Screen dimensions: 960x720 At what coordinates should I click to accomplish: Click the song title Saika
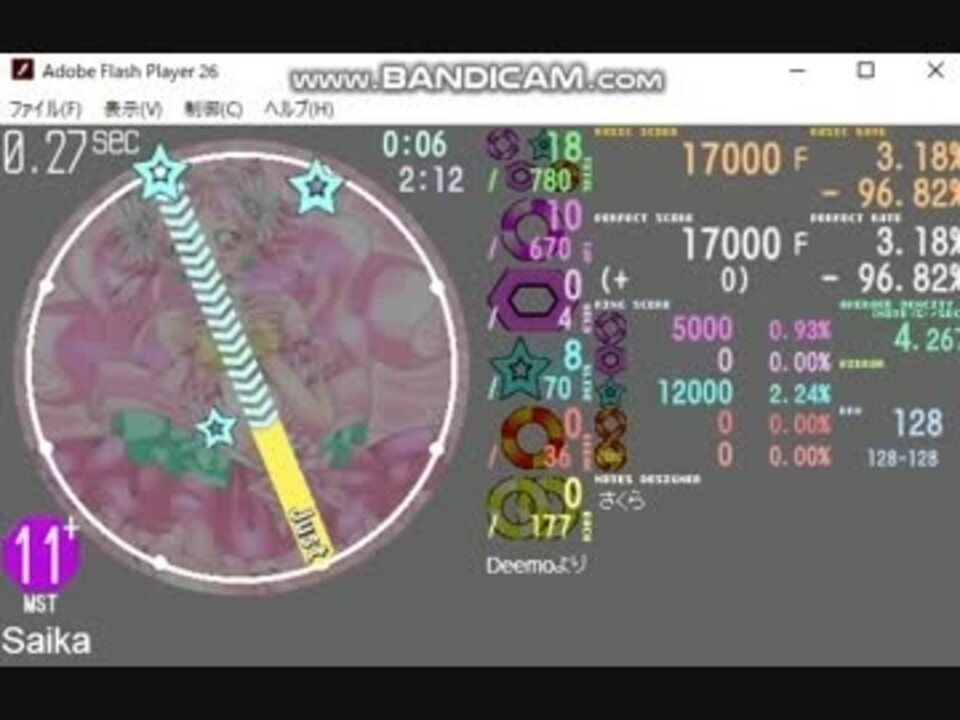[47, 641]
